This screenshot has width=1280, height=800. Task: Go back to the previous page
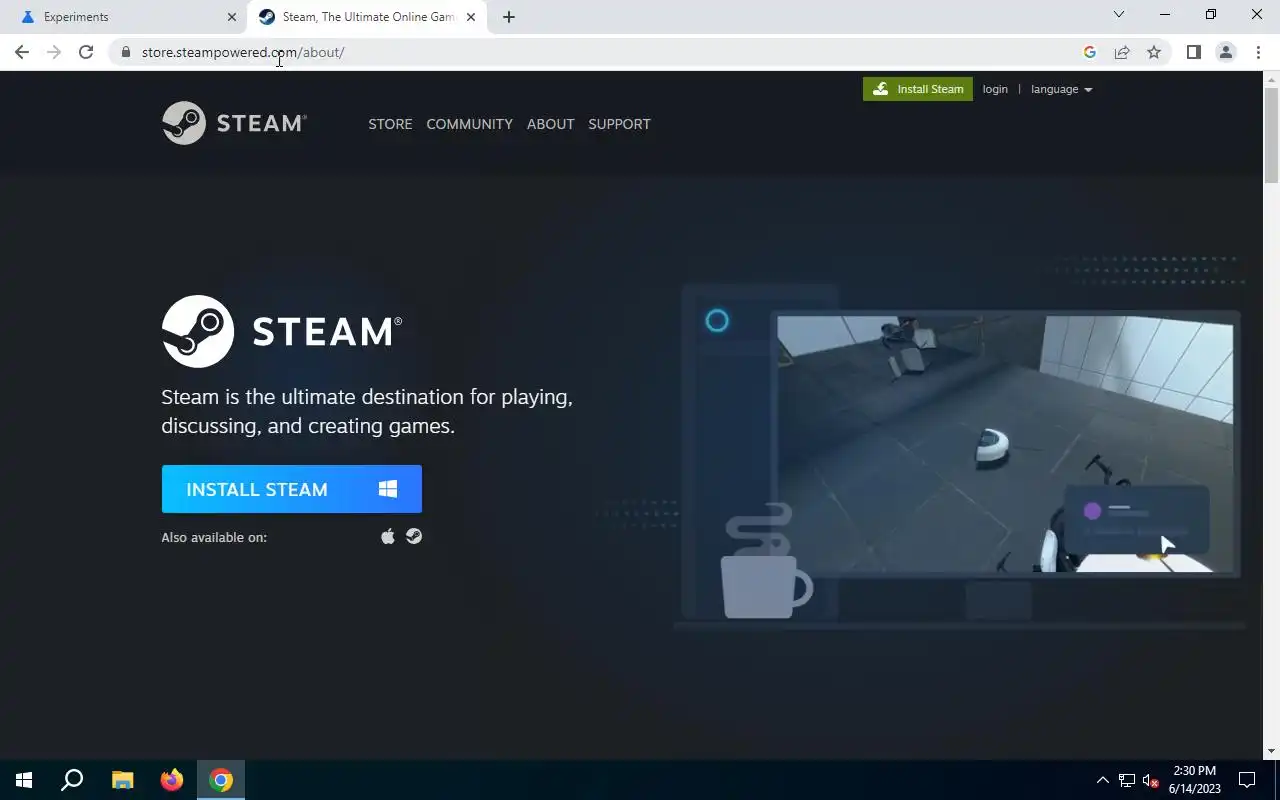tap(22, 52)
